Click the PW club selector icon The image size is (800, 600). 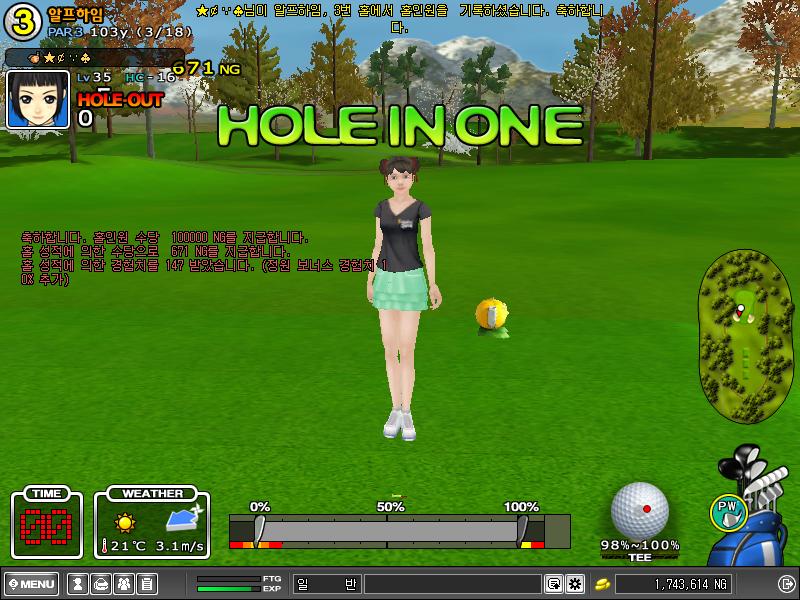tap(729, 513)
